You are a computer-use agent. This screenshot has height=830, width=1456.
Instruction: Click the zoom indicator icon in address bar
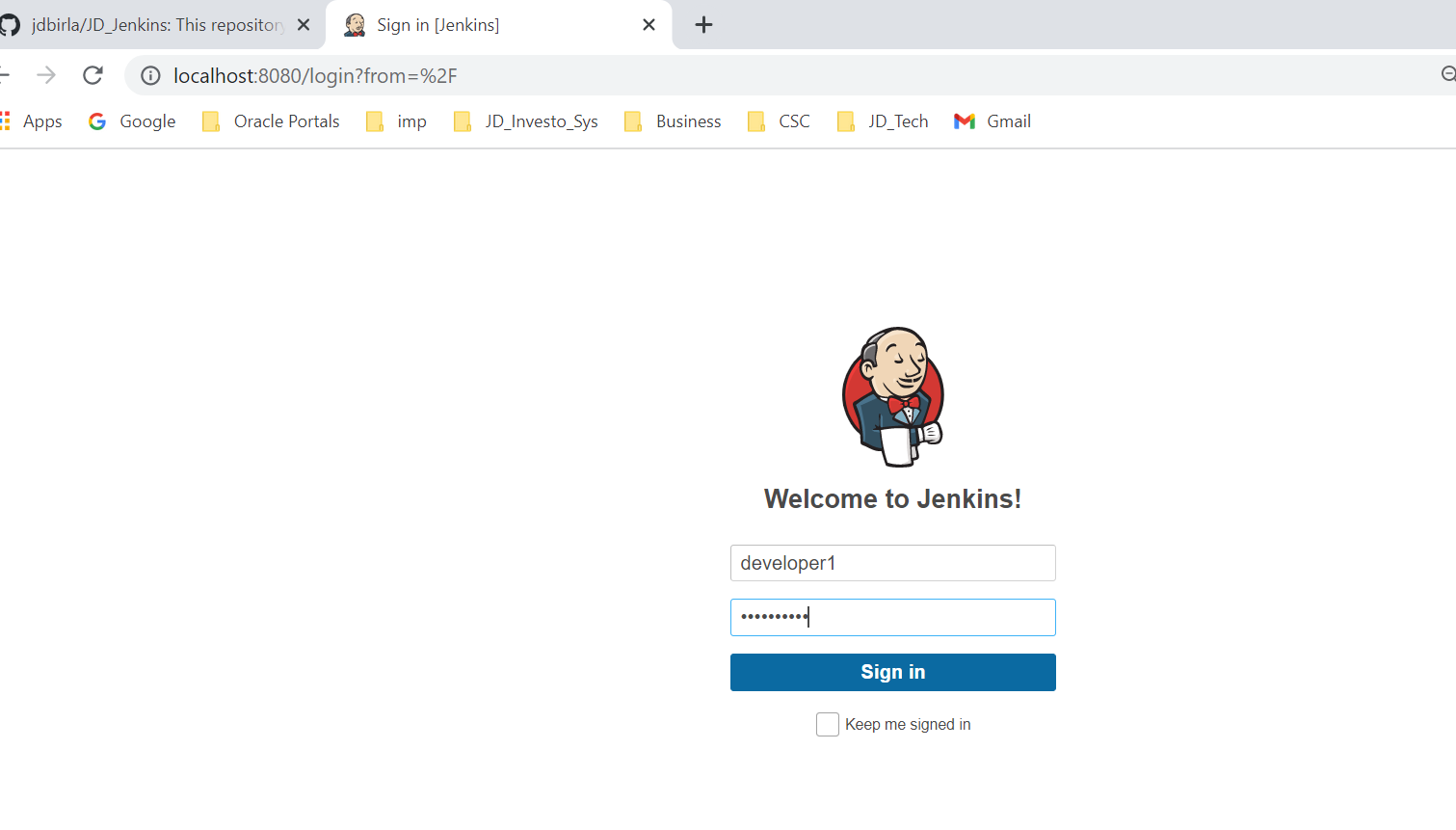click(1447, 74)
